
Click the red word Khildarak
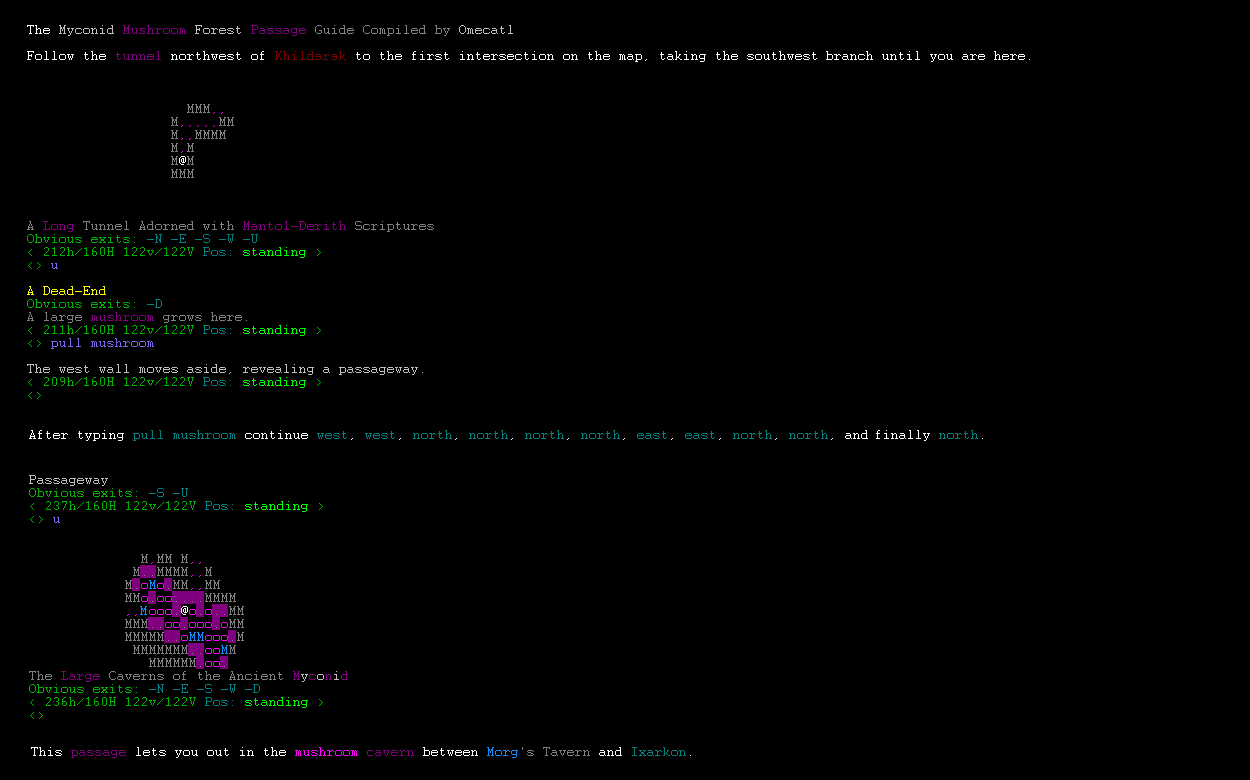[x=310, y=57]
